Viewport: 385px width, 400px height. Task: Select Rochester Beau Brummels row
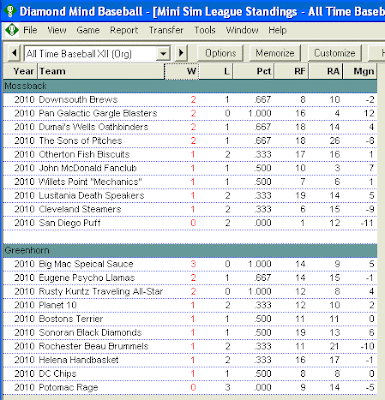tap(190, 346)
